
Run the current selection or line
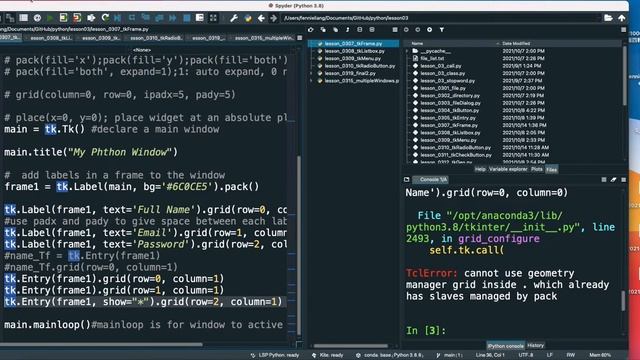point(91,18)
